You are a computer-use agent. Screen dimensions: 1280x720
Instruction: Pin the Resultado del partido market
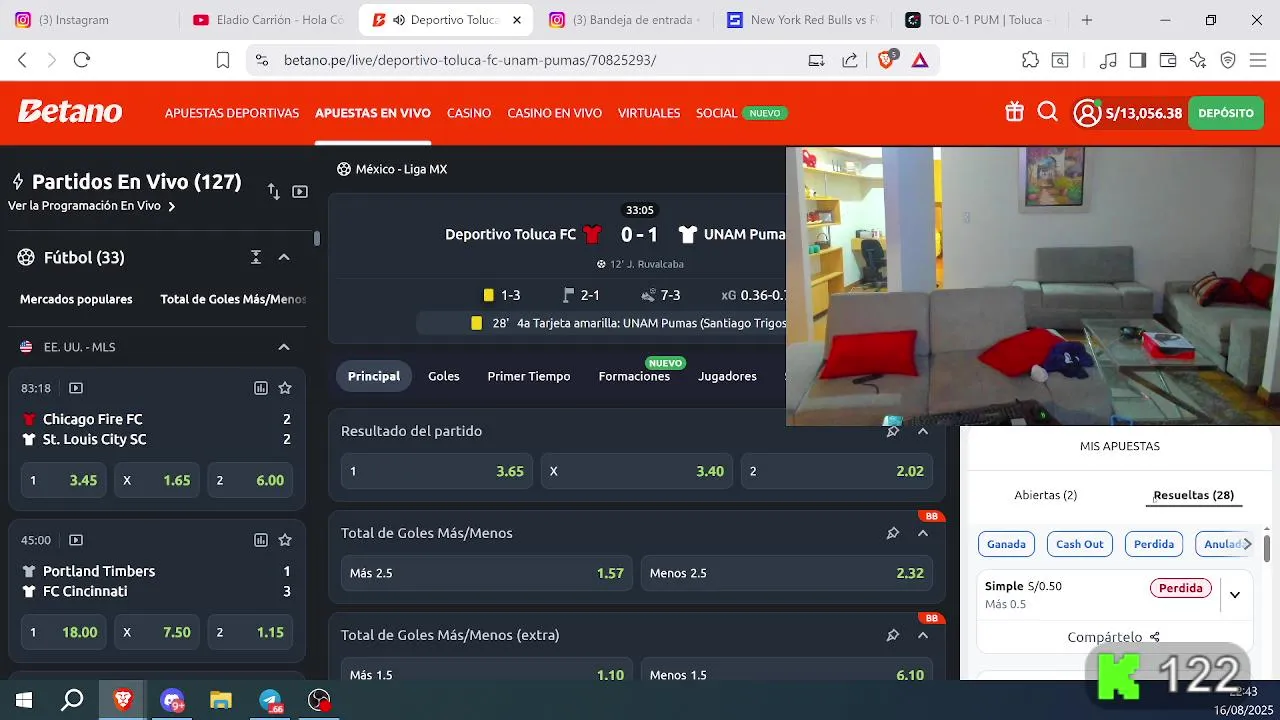pos(892,431)
